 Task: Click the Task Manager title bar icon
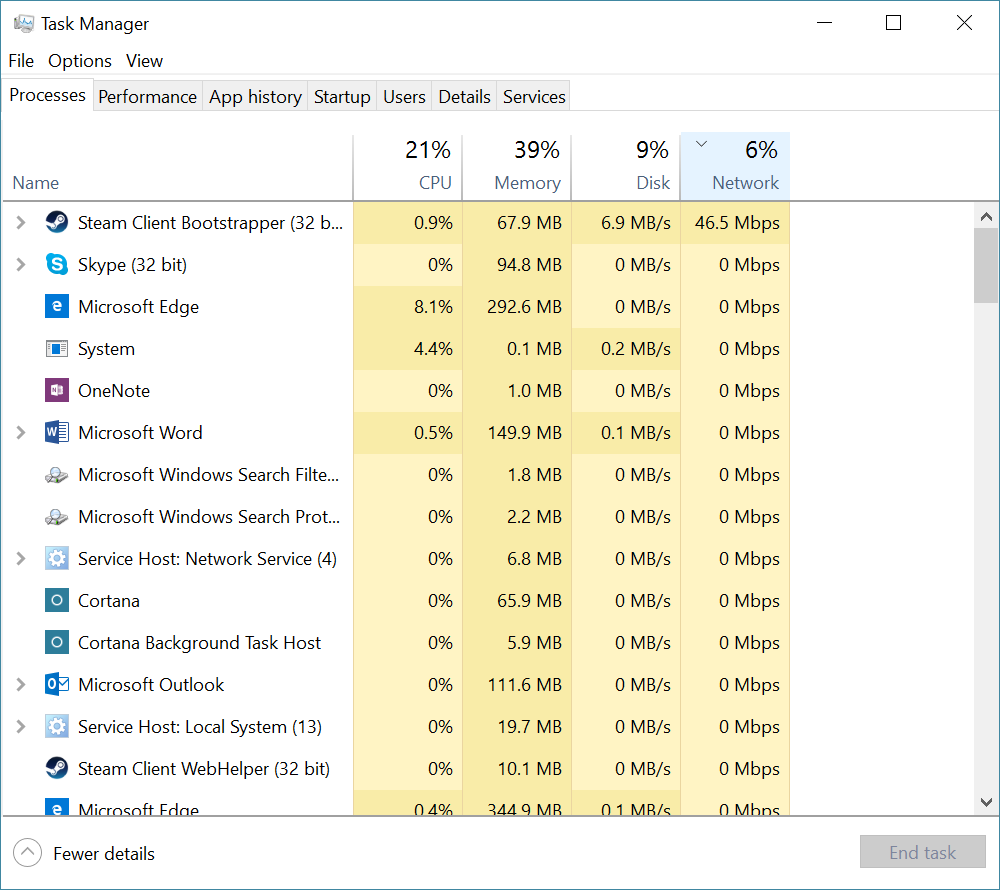click(x=20, y=22)
